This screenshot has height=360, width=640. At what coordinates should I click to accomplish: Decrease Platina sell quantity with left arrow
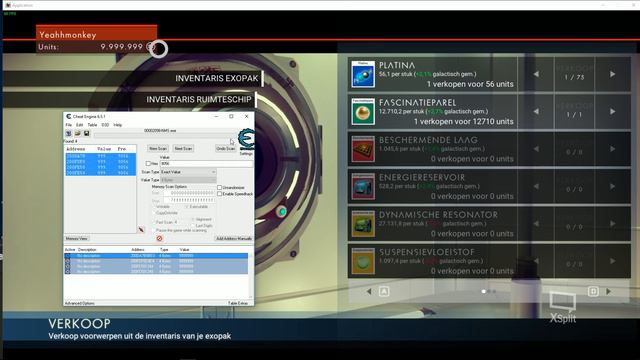point(536,74)
